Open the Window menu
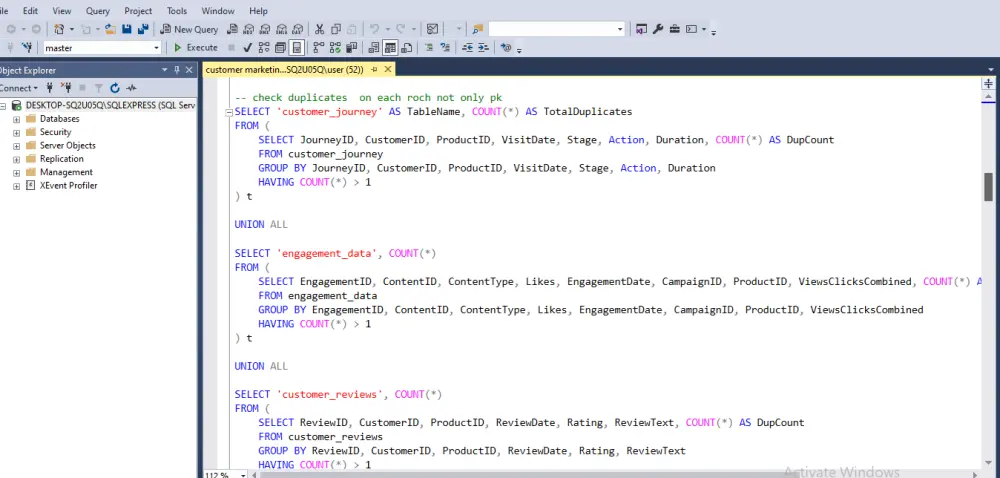 pos(217,11)
